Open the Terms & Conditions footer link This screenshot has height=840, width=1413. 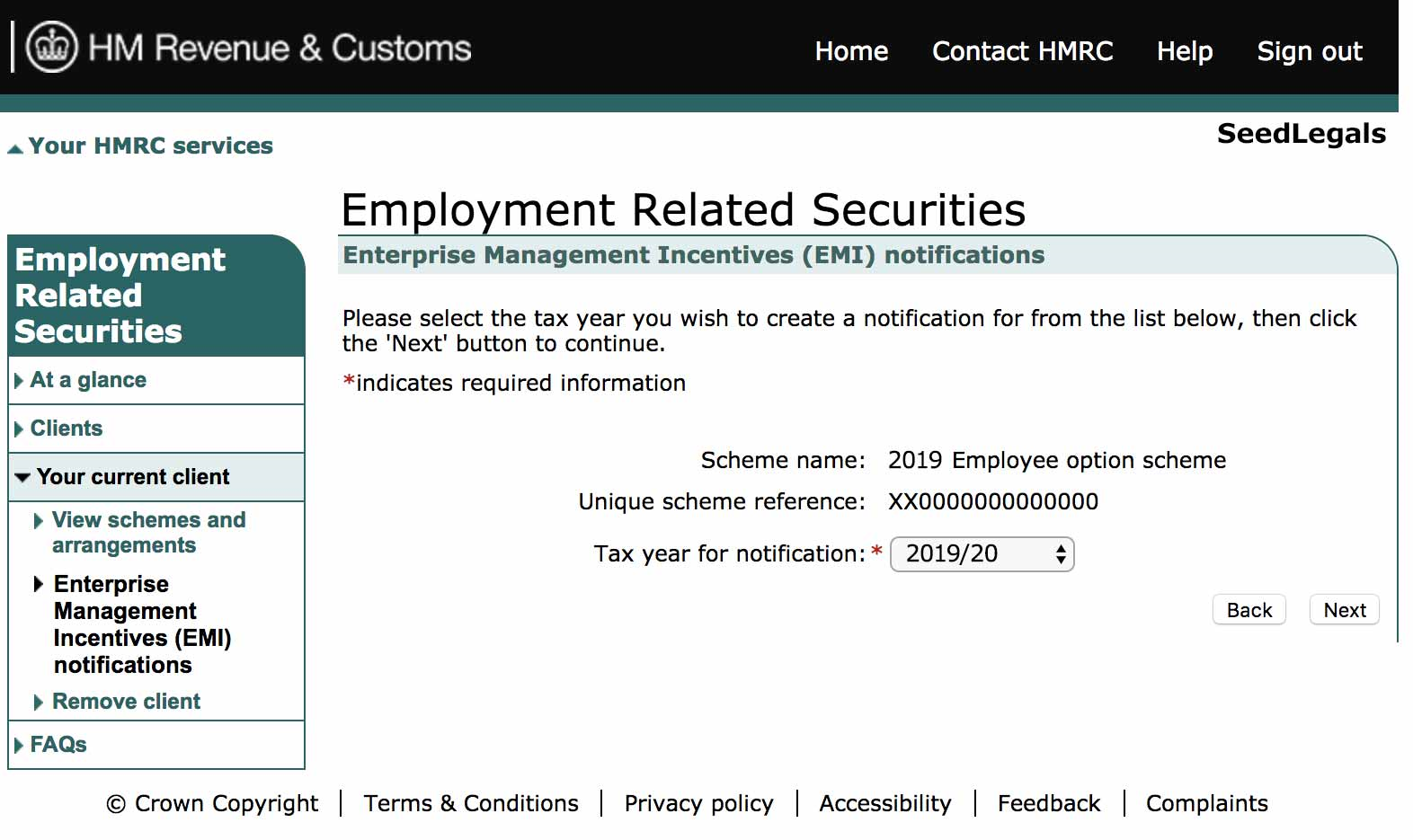[471, 803]
